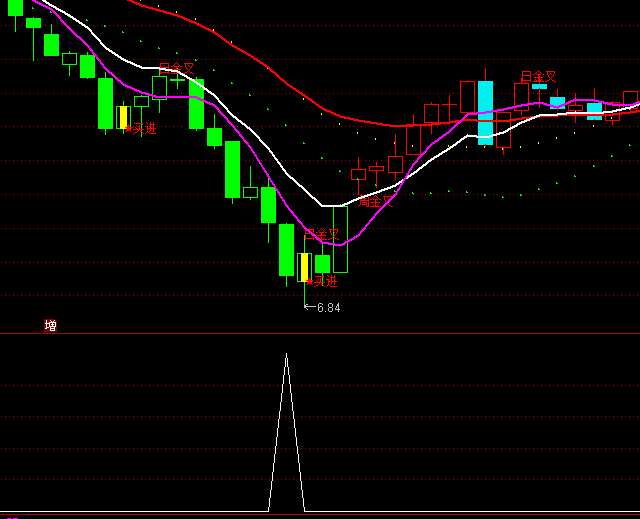Click the 增 indicator label
Viewport: 640px width, 519px height.
click(x=50, y=326)
